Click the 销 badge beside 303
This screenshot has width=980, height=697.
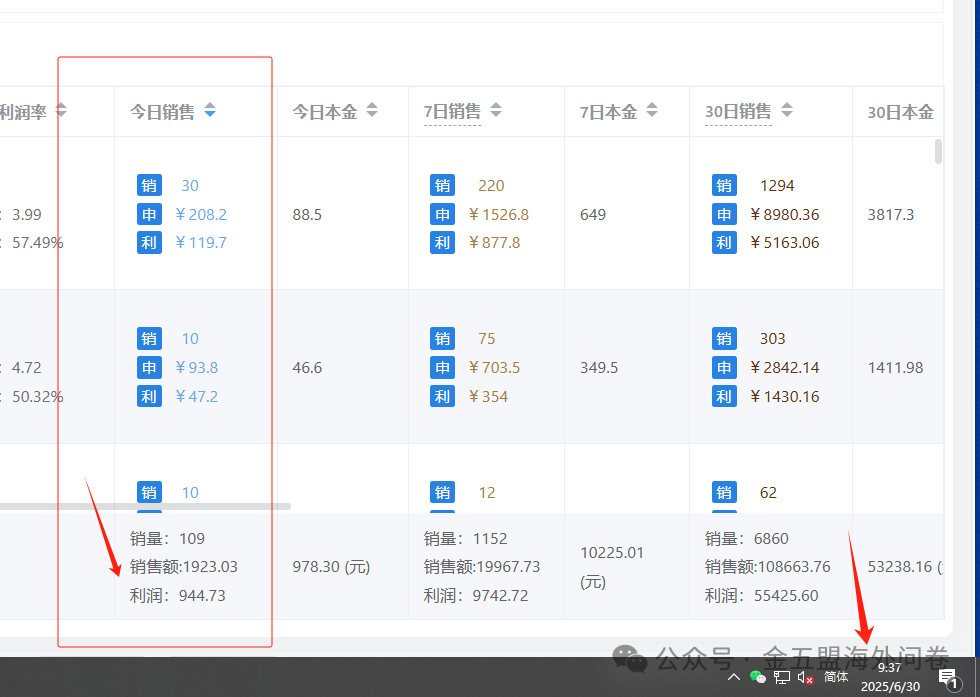(x=724, y=338)
